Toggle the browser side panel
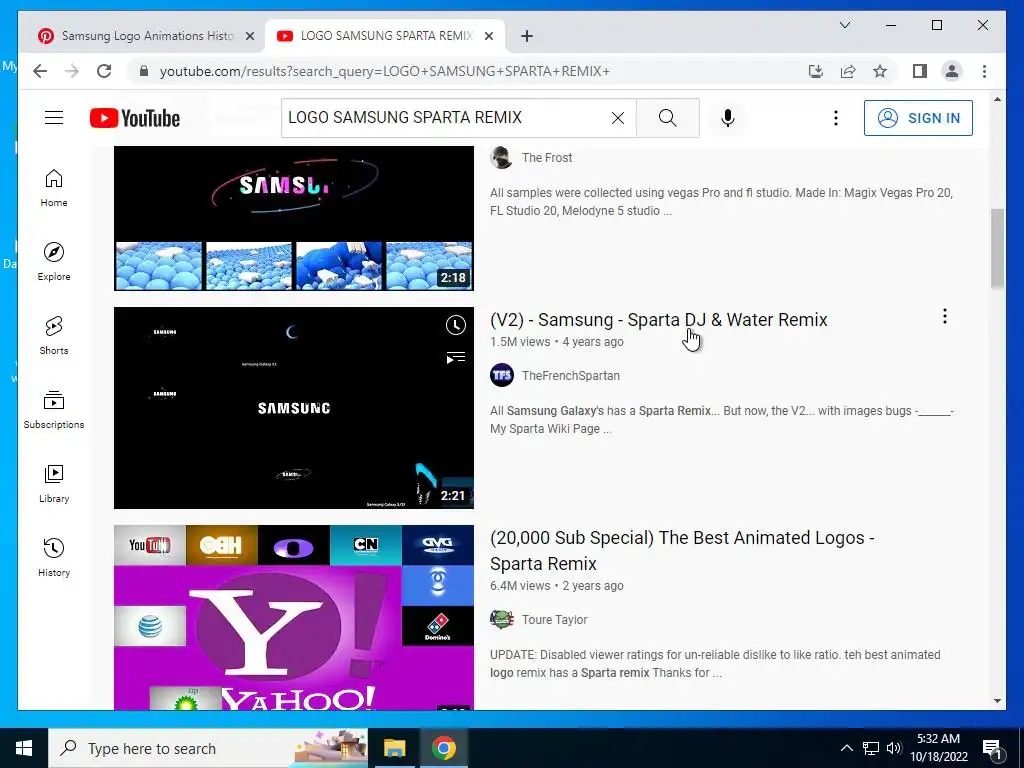The image size is (1024, 768). pos(920,71)
